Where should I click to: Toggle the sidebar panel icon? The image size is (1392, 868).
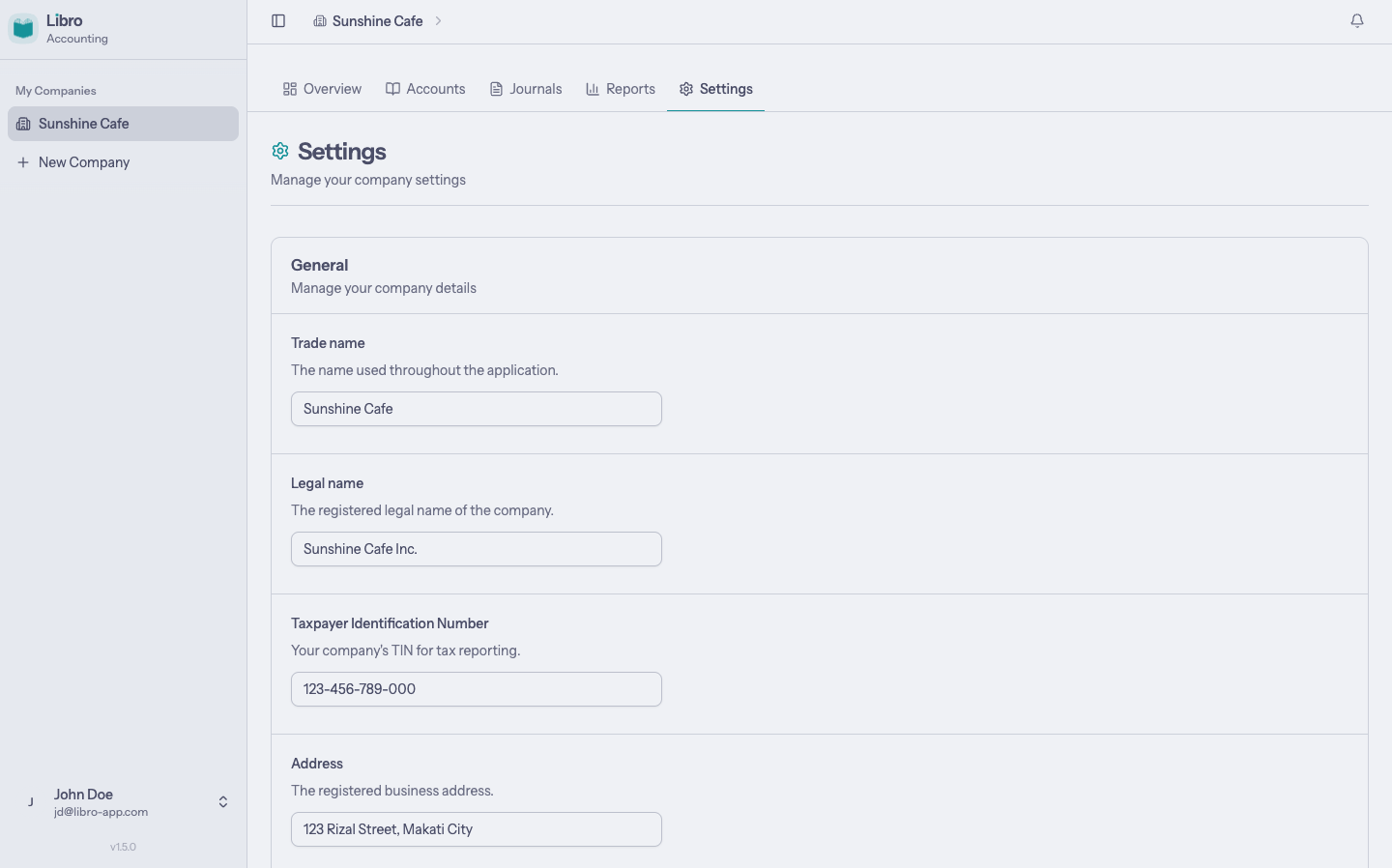coord(278,21)
